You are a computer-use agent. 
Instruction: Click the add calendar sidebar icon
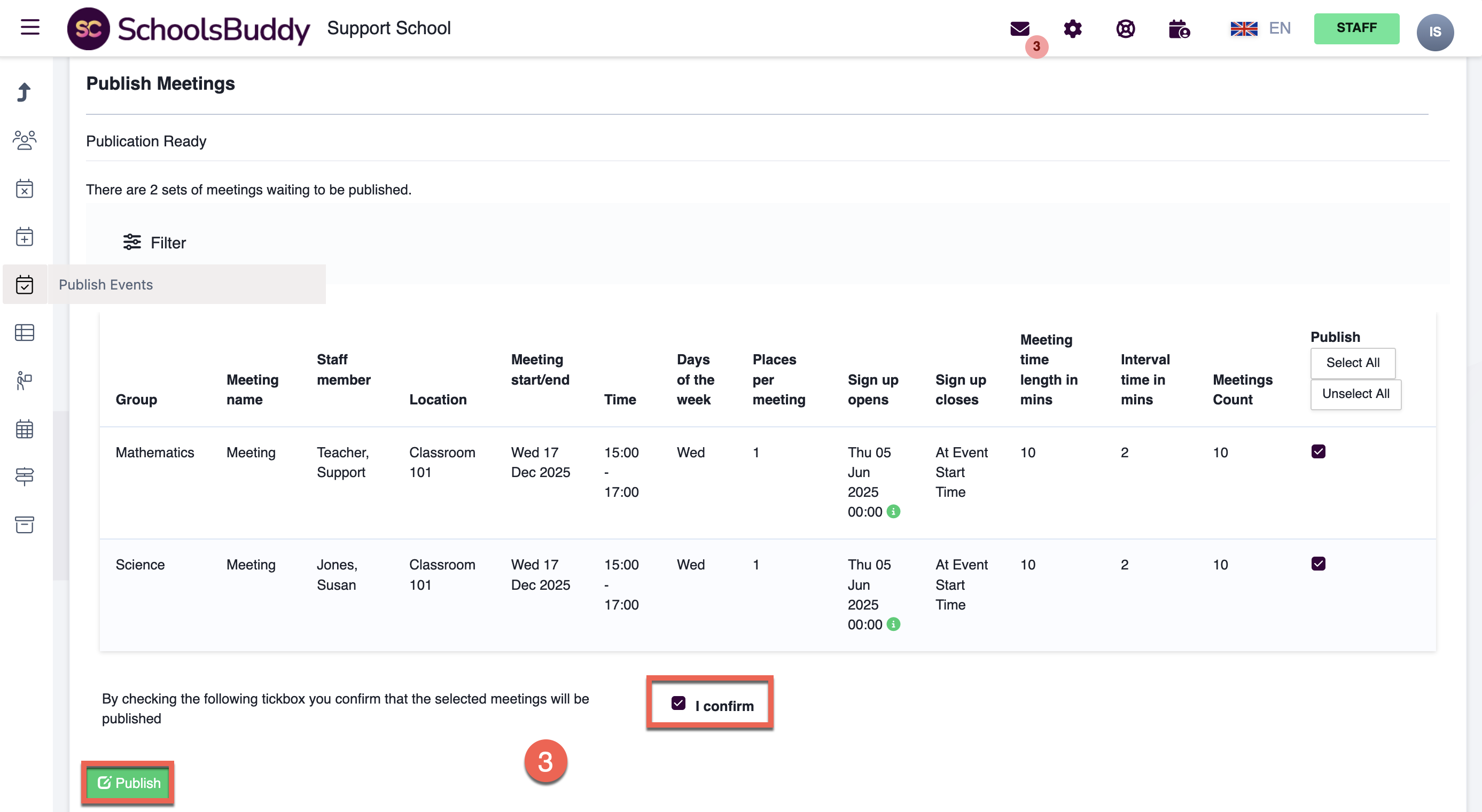click(x=24, y=236)
